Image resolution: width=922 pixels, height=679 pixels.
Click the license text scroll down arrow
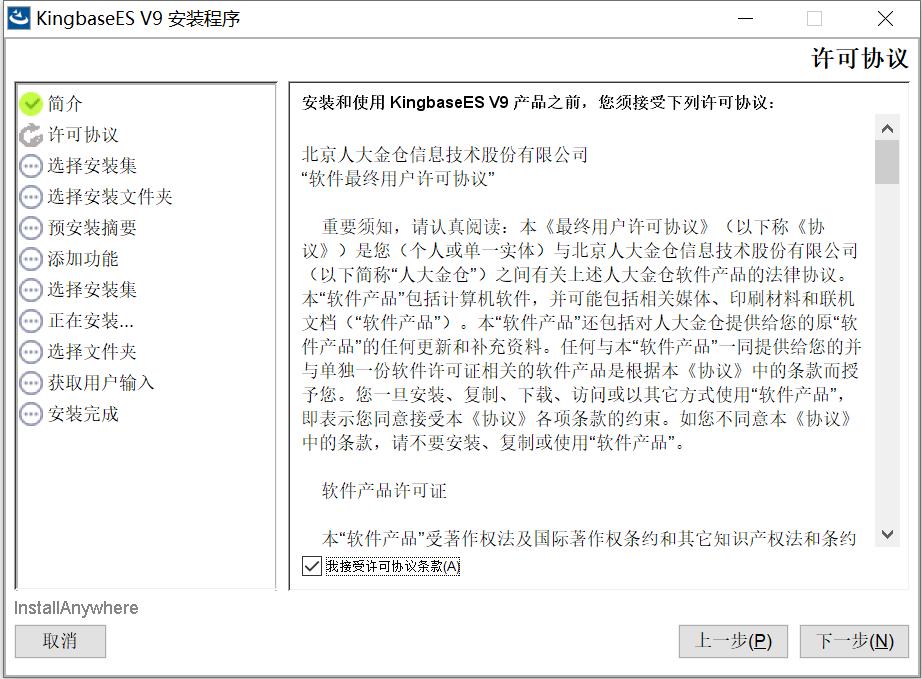click(x=887, y=534)
